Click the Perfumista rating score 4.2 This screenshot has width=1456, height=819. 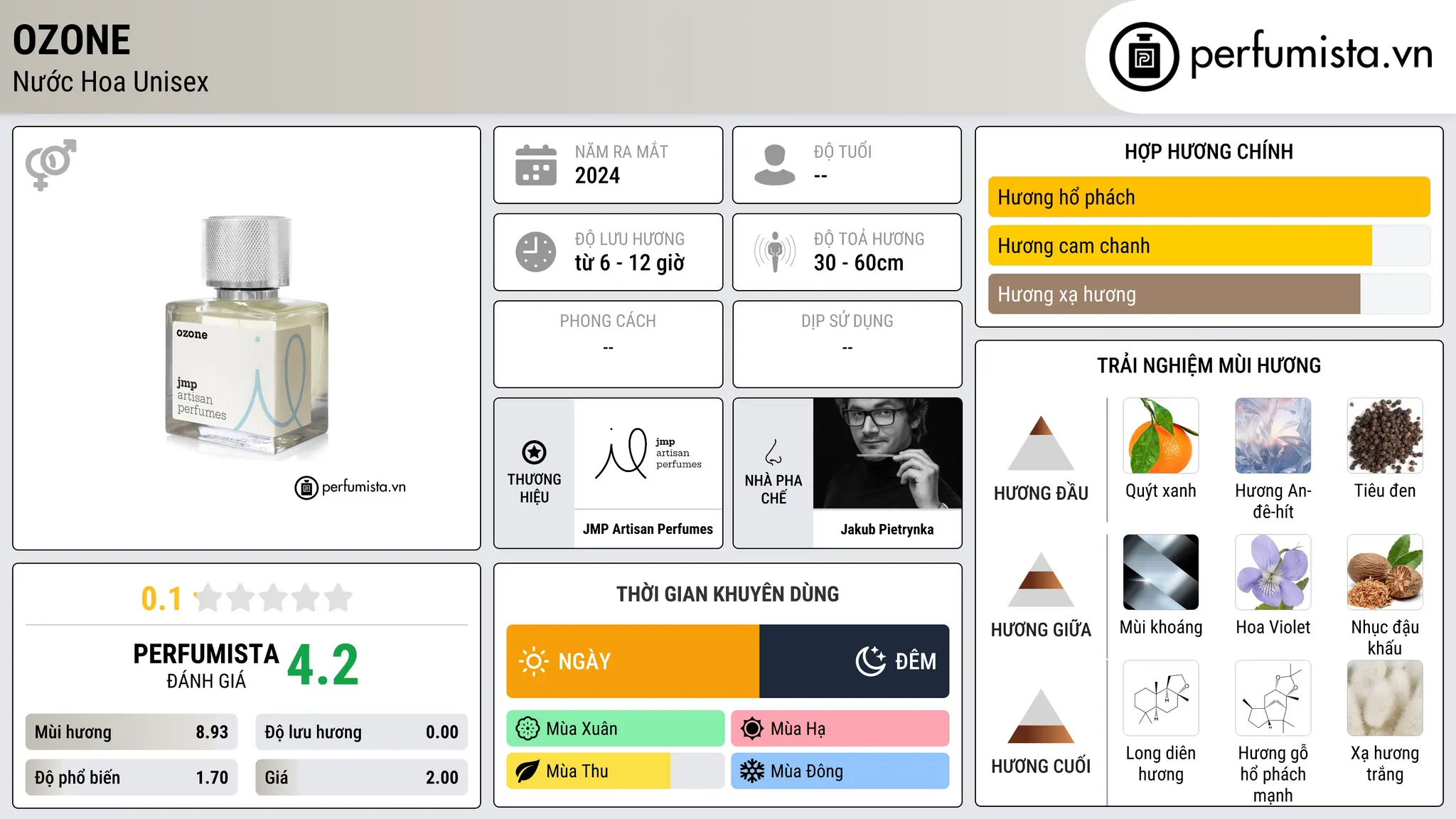coord(323,665)
